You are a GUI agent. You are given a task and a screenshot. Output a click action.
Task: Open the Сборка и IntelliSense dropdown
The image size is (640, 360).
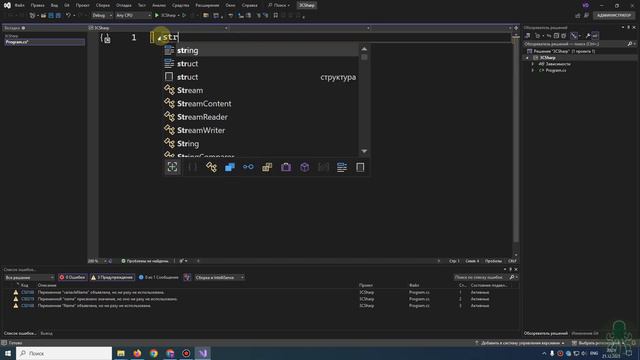click(x=219, y=278)
